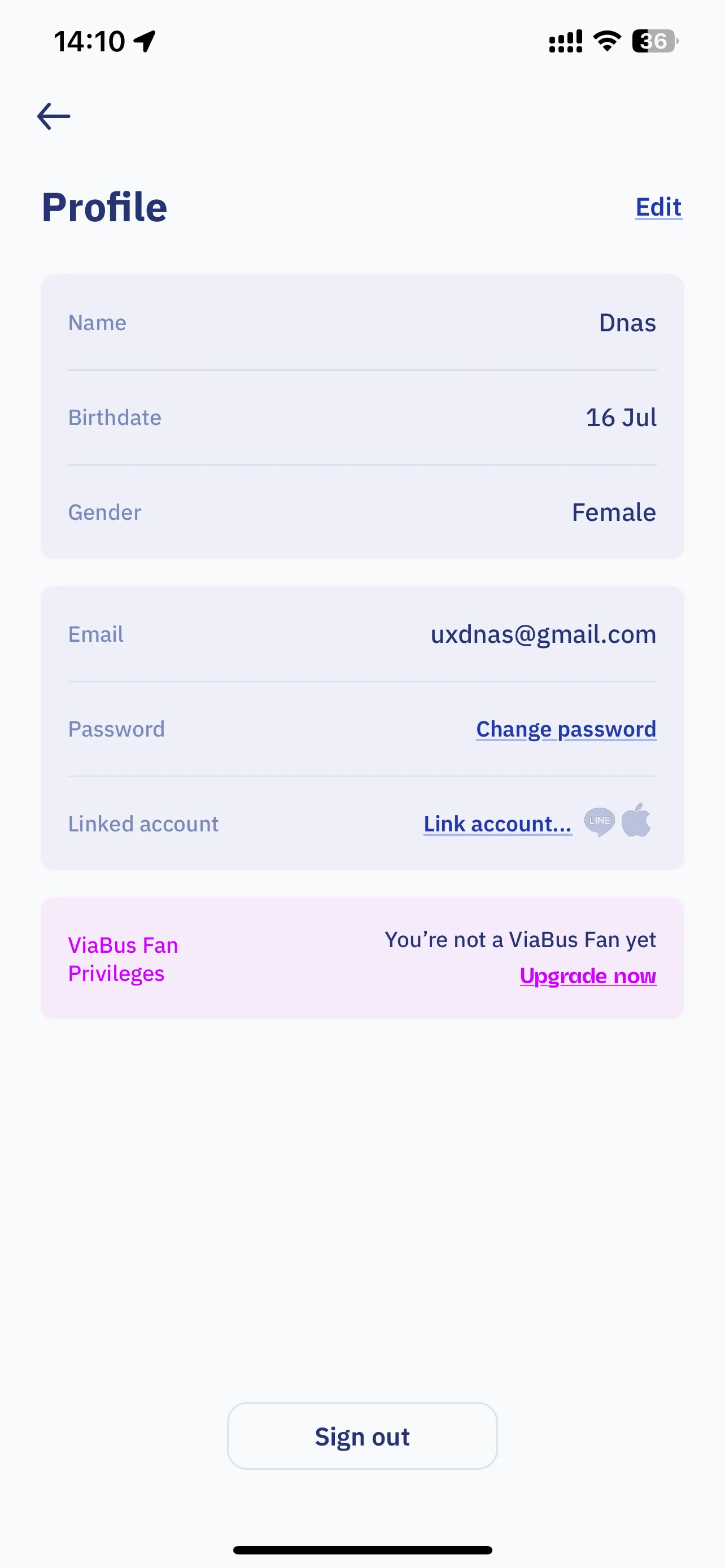Select the Birthdate row showing 16 Jul

[362, 418]
